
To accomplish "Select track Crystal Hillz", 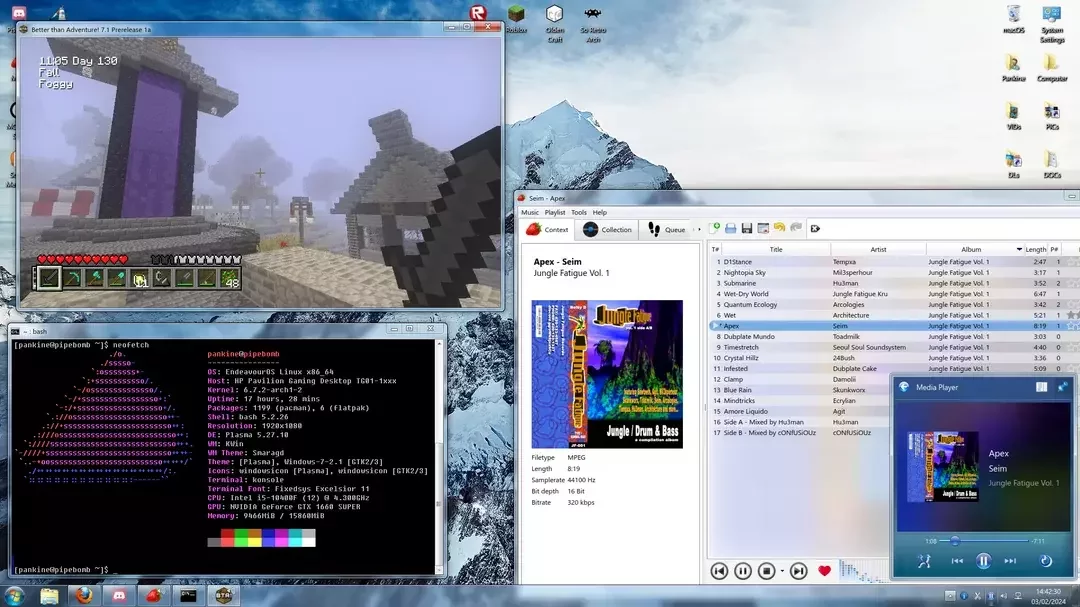I will (894, 358).
